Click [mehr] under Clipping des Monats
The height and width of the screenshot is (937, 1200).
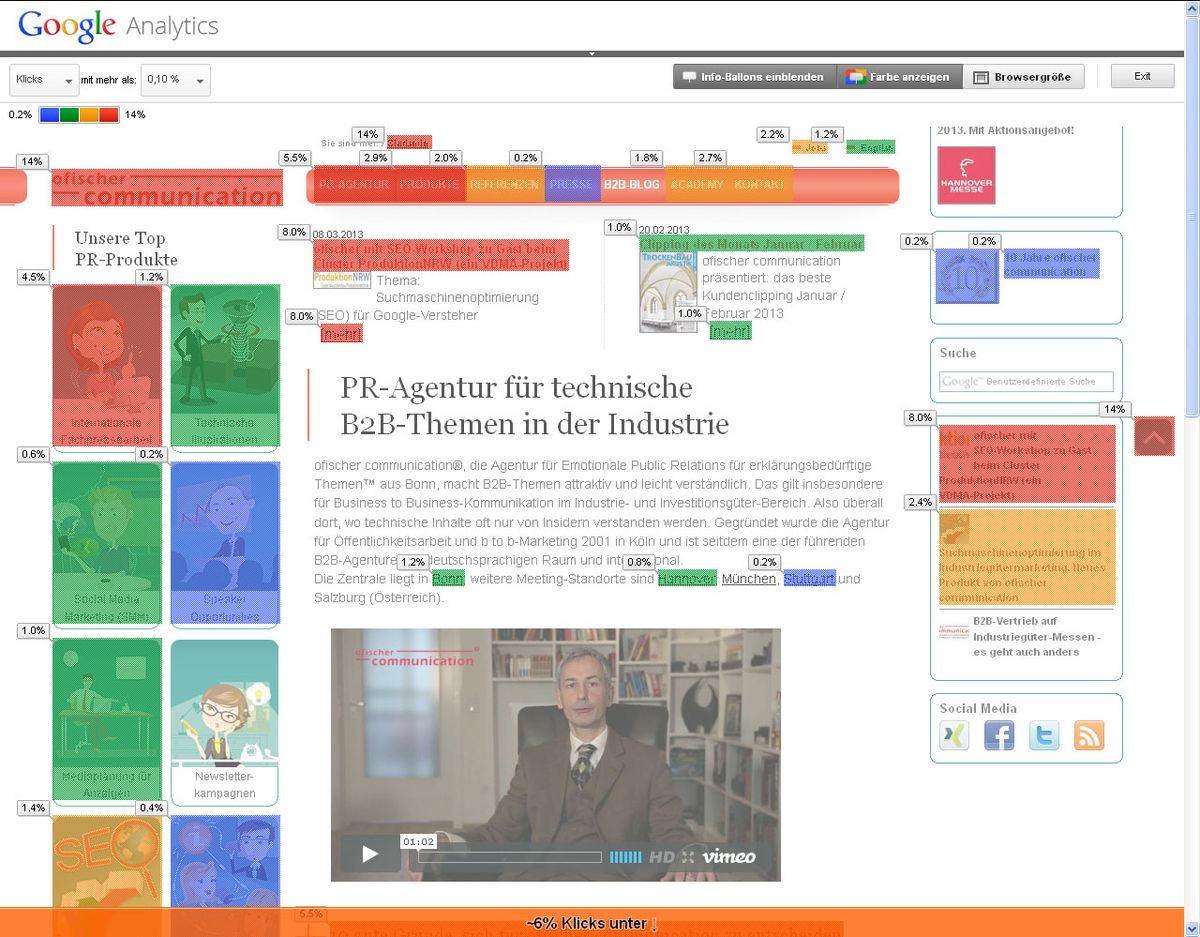(730, 331)
